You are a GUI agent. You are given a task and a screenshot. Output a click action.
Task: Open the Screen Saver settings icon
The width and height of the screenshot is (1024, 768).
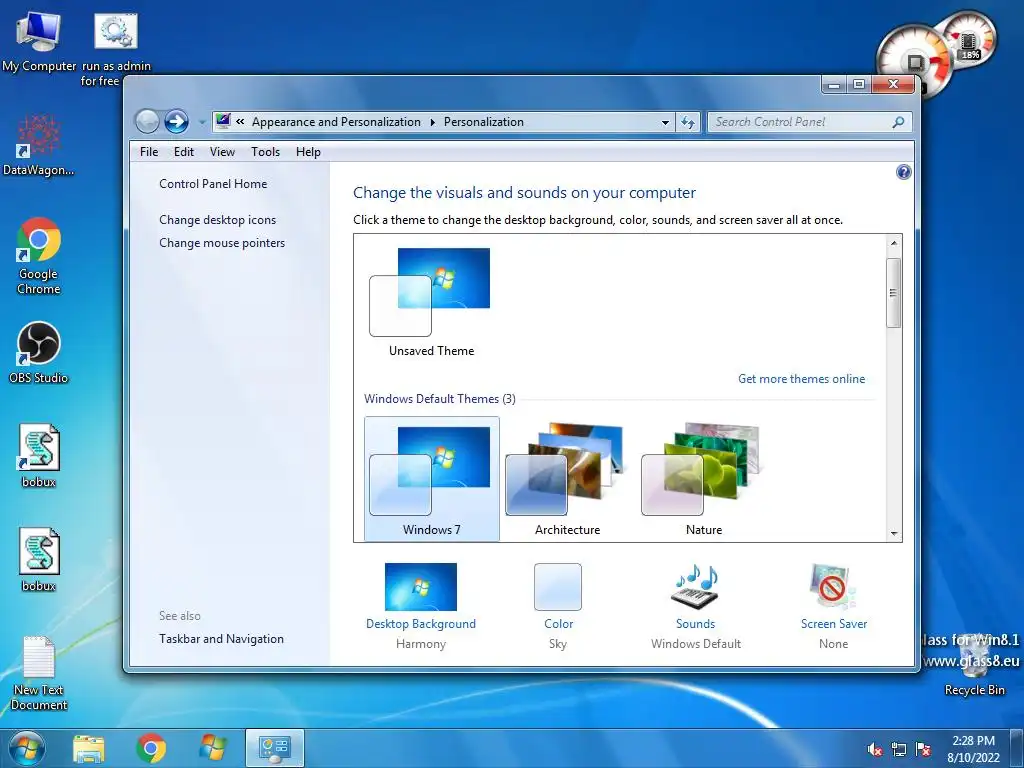pyautogui.click(x=833, y=586)
